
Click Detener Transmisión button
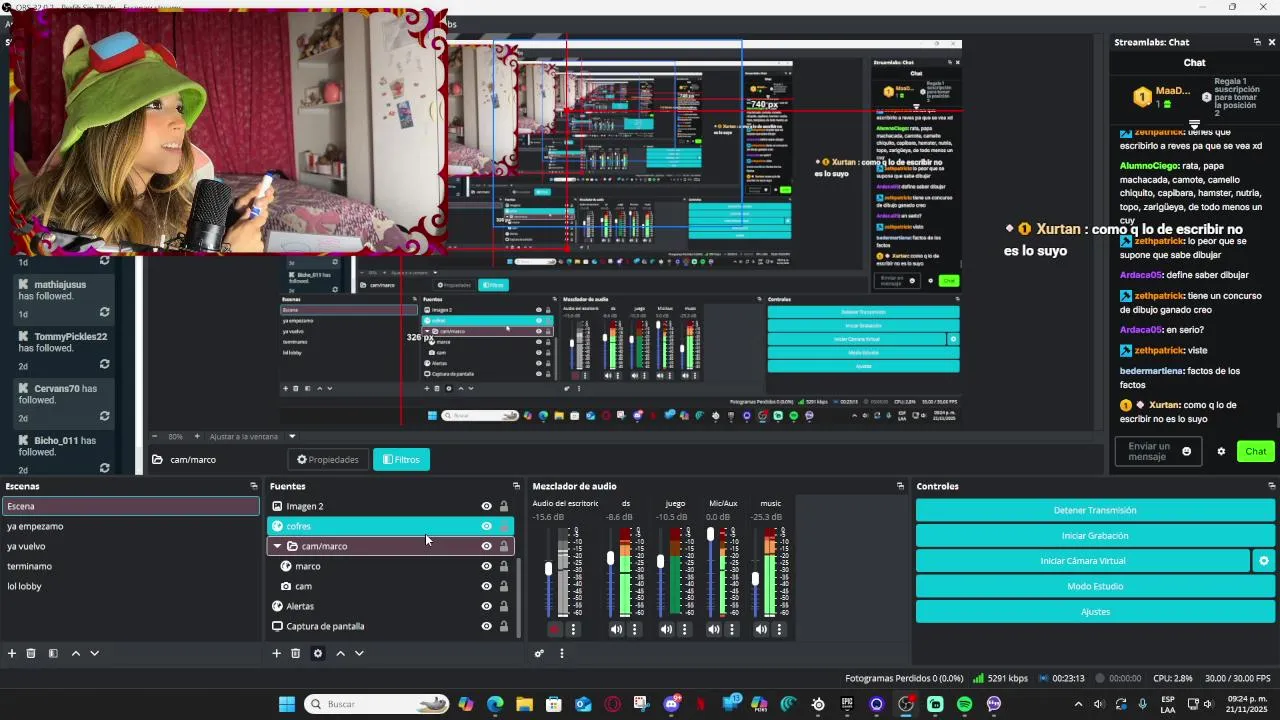click(1095, 510)
